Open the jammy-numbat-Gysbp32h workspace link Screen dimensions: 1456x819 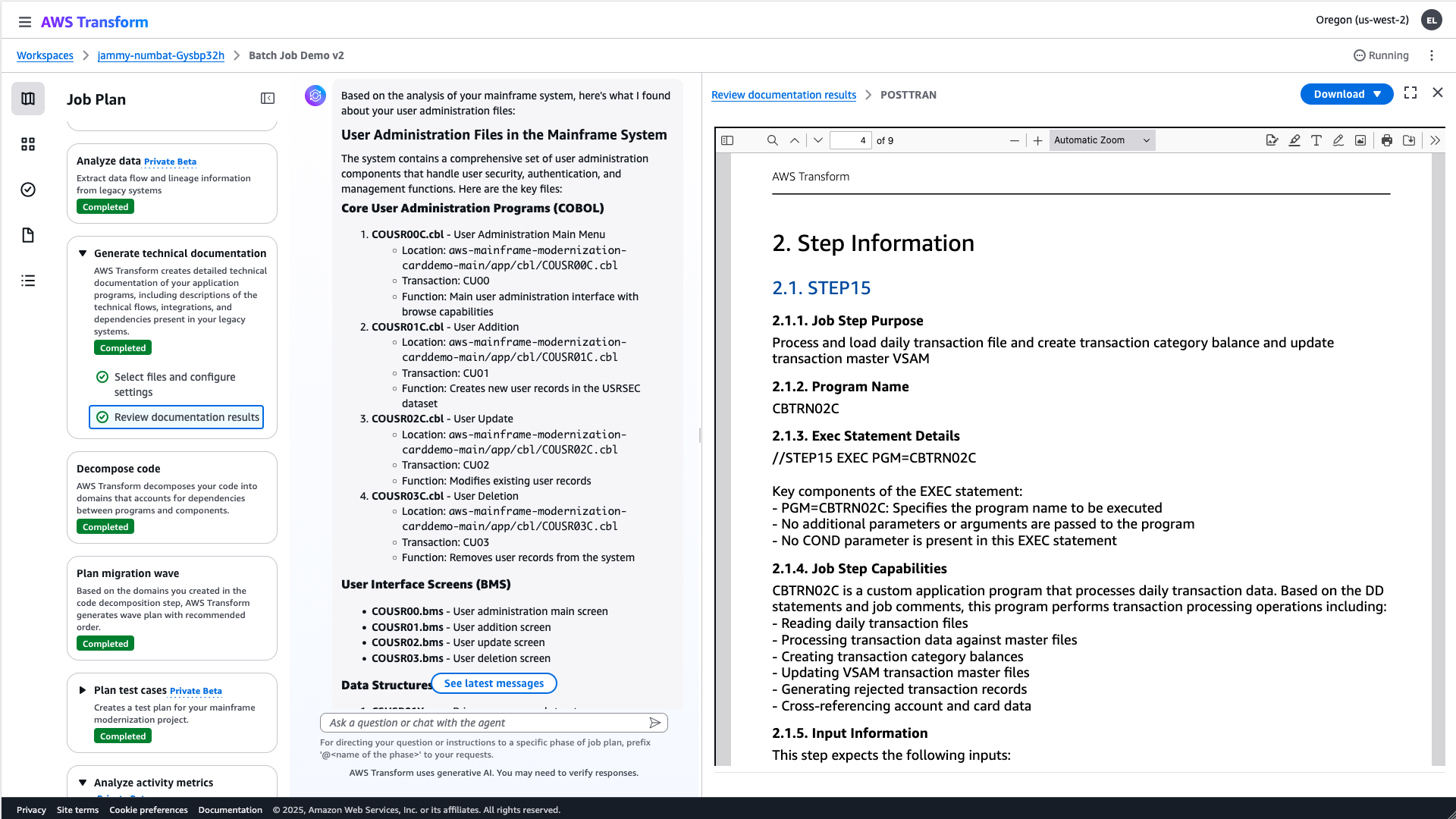tap(160, 55)
